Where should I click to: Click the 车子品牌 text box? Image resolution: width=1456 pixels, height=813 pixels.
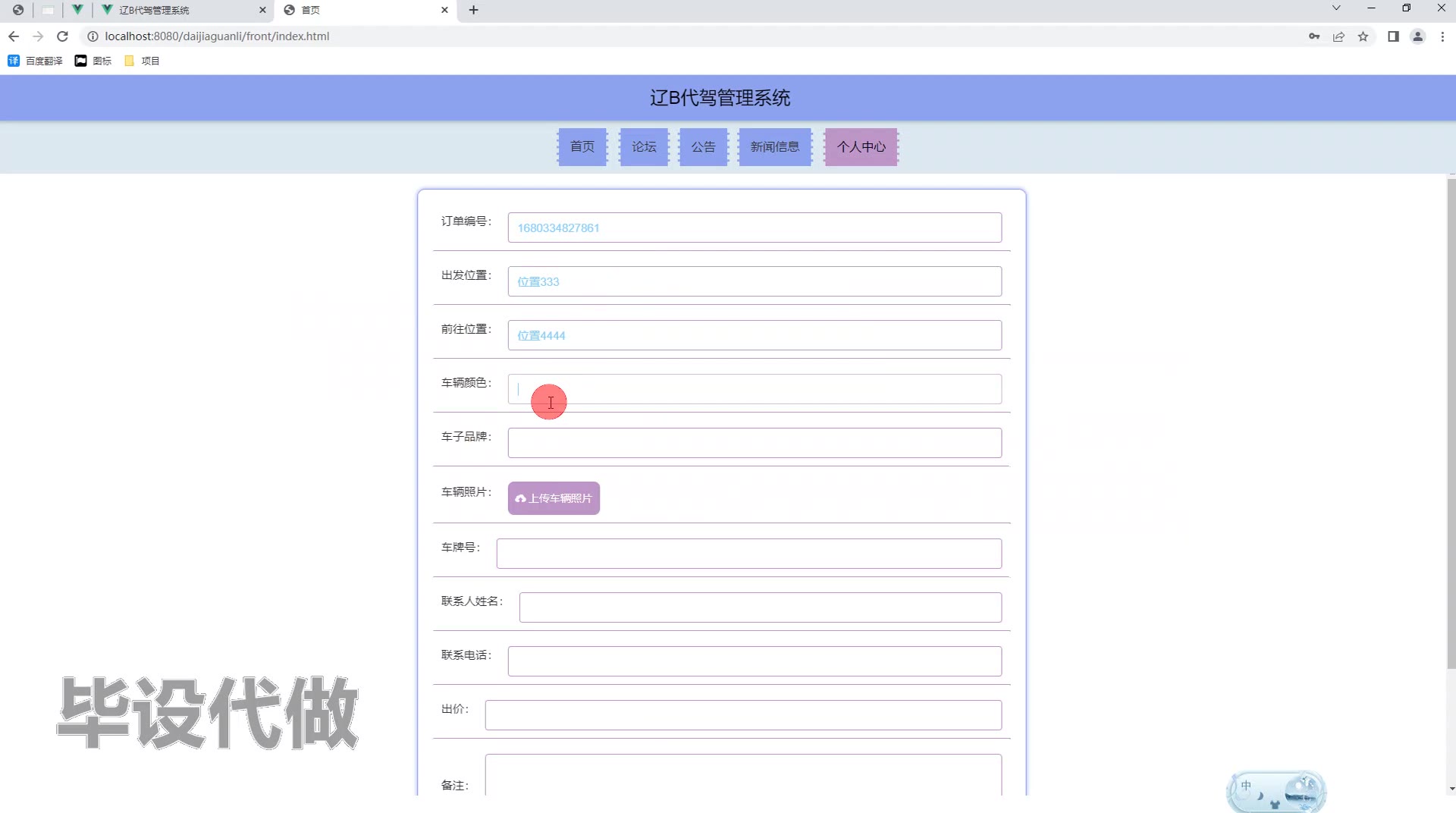[755, 443]
